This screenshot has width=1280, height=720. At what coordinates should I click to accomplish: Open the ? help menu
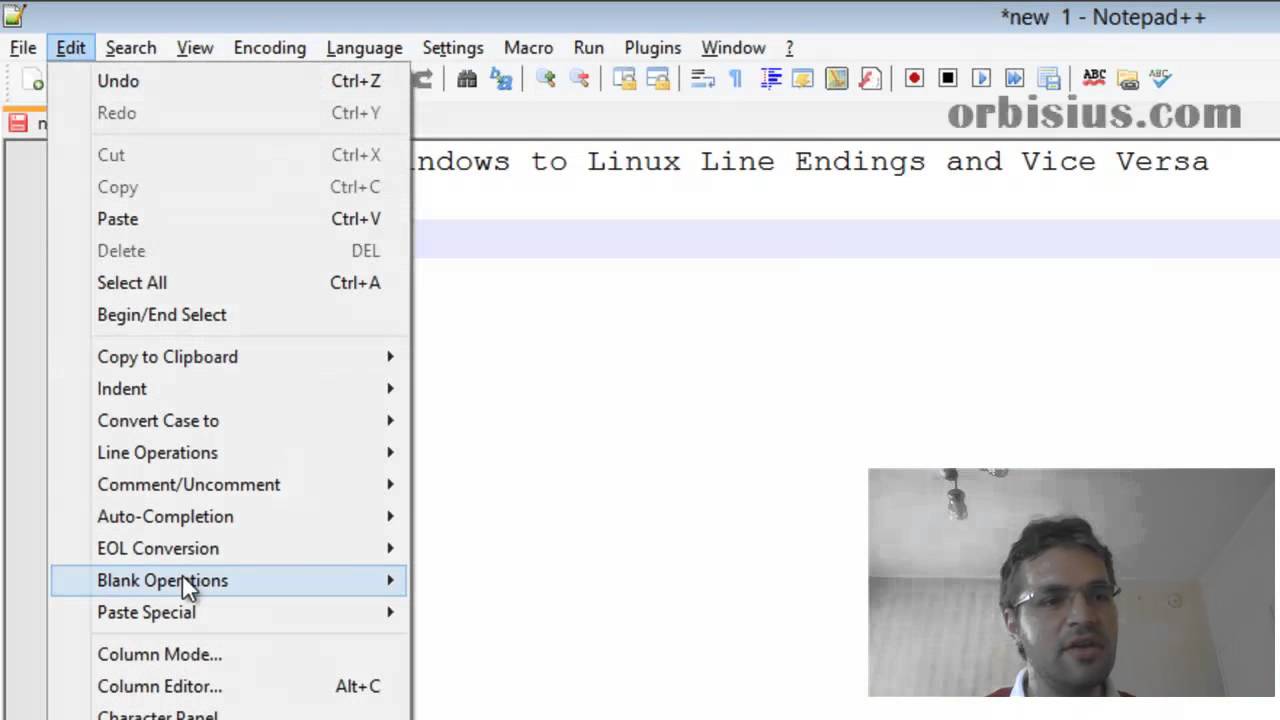789,48
